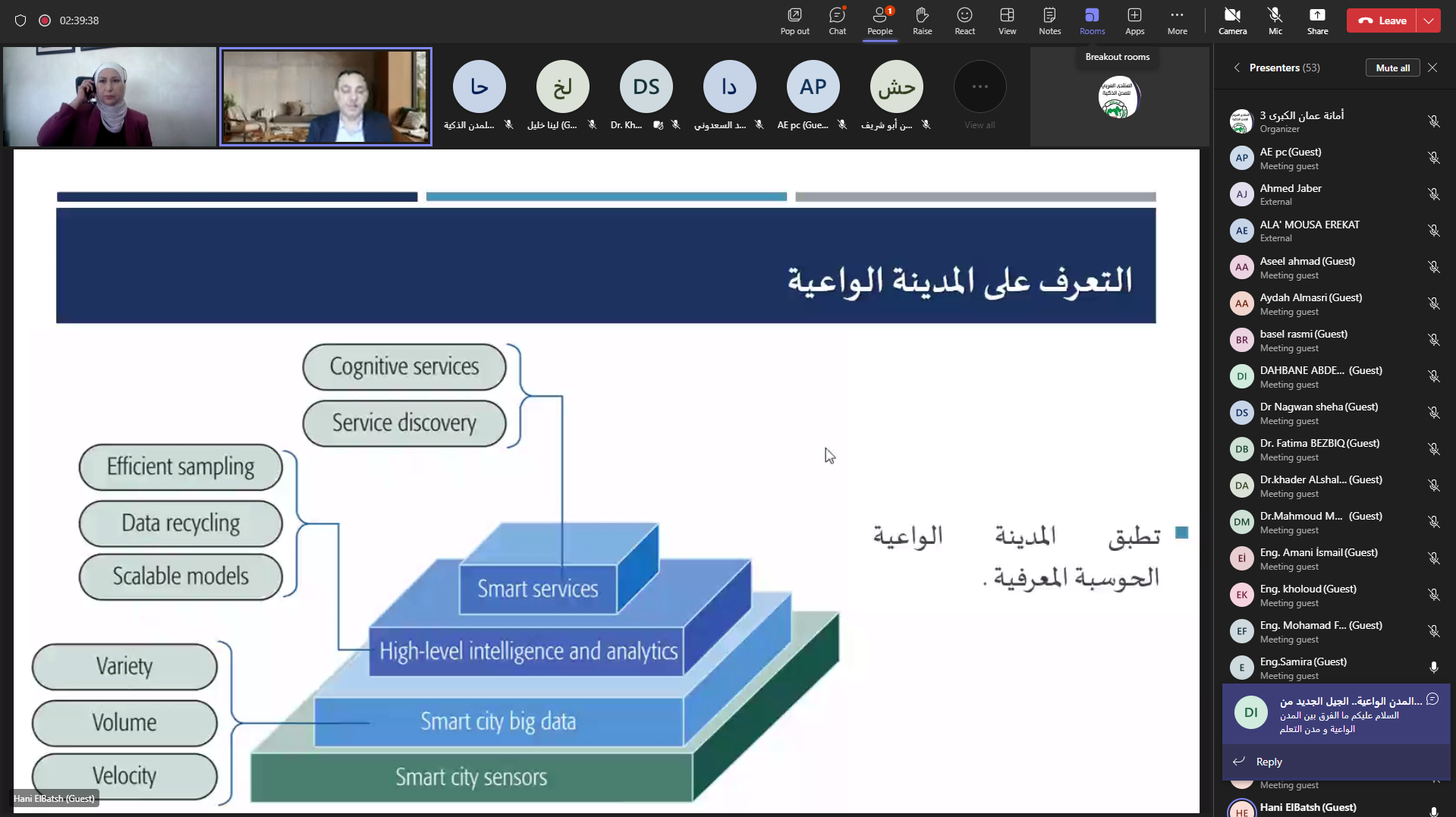Toggle mic icon for ALA' MOUSA EREKAT
Image resolution: width=1456 pixels, height=817 pixels.
click(1433, 231)
